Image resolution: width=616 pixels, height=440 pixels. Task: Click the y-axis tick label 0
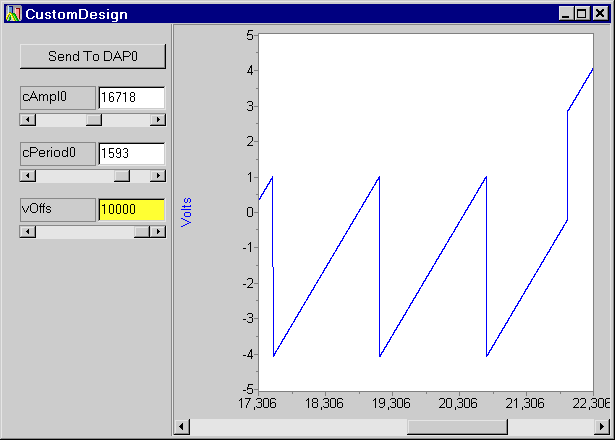[250, 213]
